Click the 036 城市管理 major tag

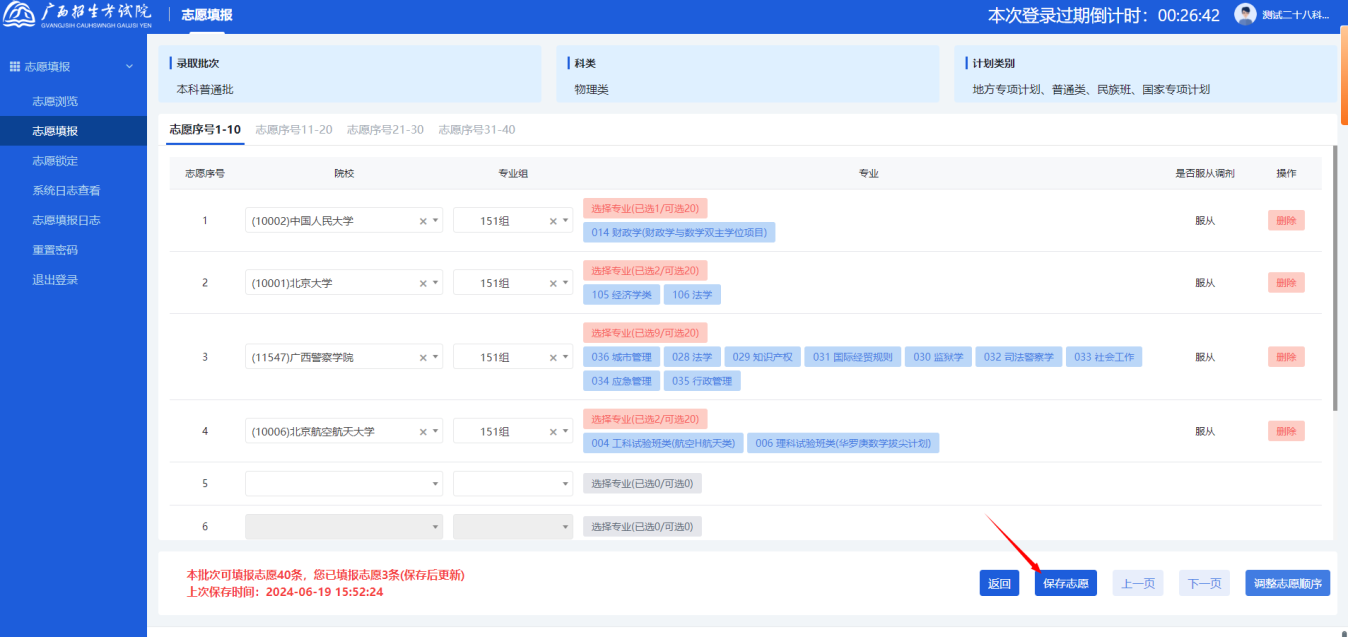tap(621, 357)
